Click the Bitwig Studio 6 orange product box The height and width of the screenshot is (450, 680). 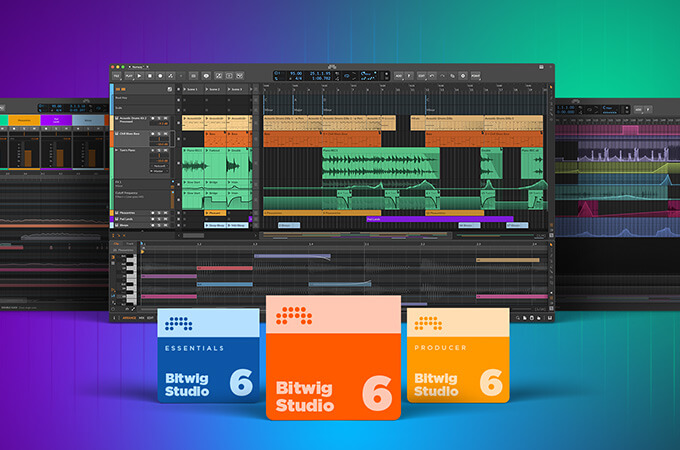(333, 358)
